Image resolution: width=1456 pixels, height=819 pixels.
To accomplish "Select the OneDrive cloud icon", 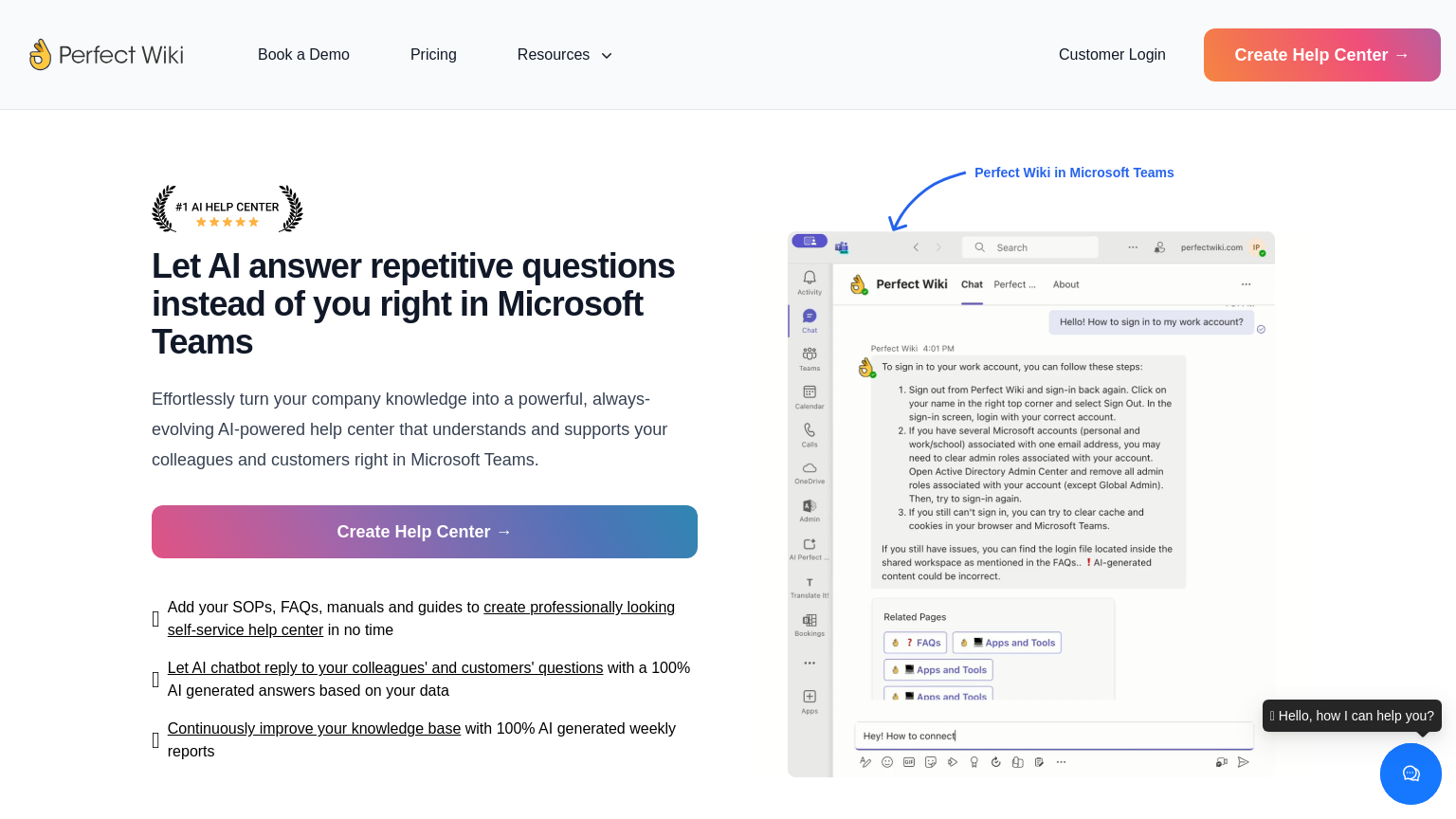I will (810, 468).
